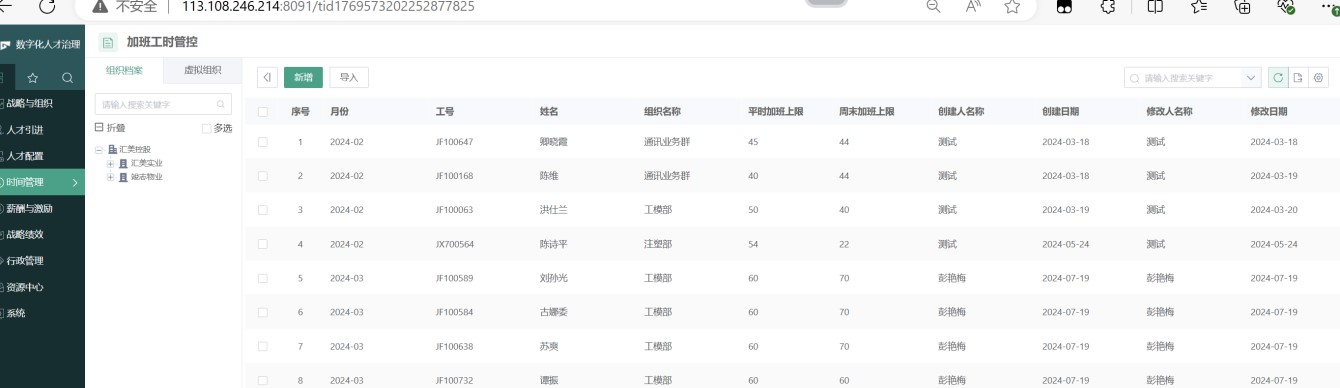Tick the header select-all checkbox
The width and height of the screenshot is (1340, 388).
click(262, 112)
